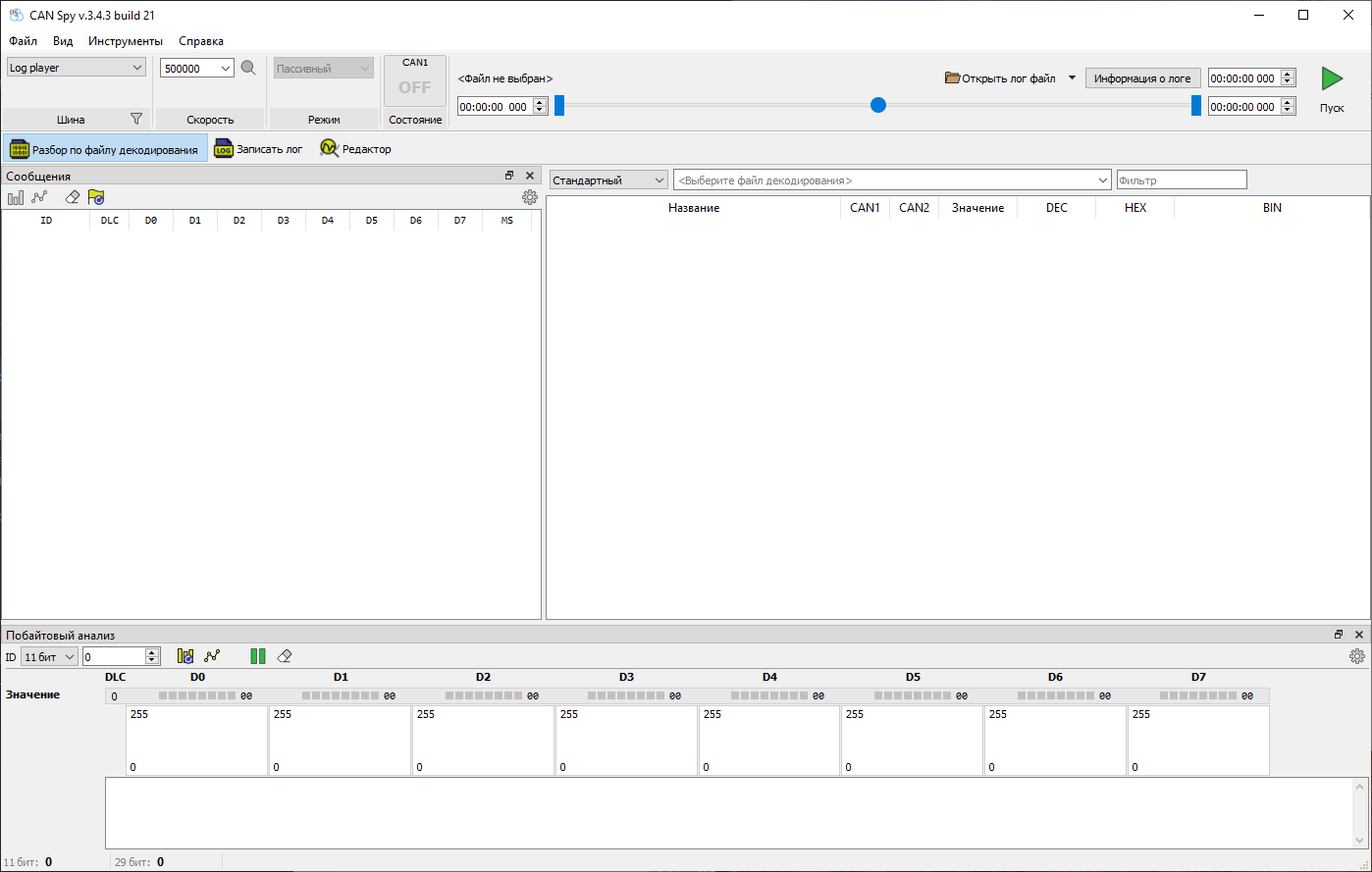Open the Редактор tool
This screenshot has width=1372, height=872.
coord(355,149)
